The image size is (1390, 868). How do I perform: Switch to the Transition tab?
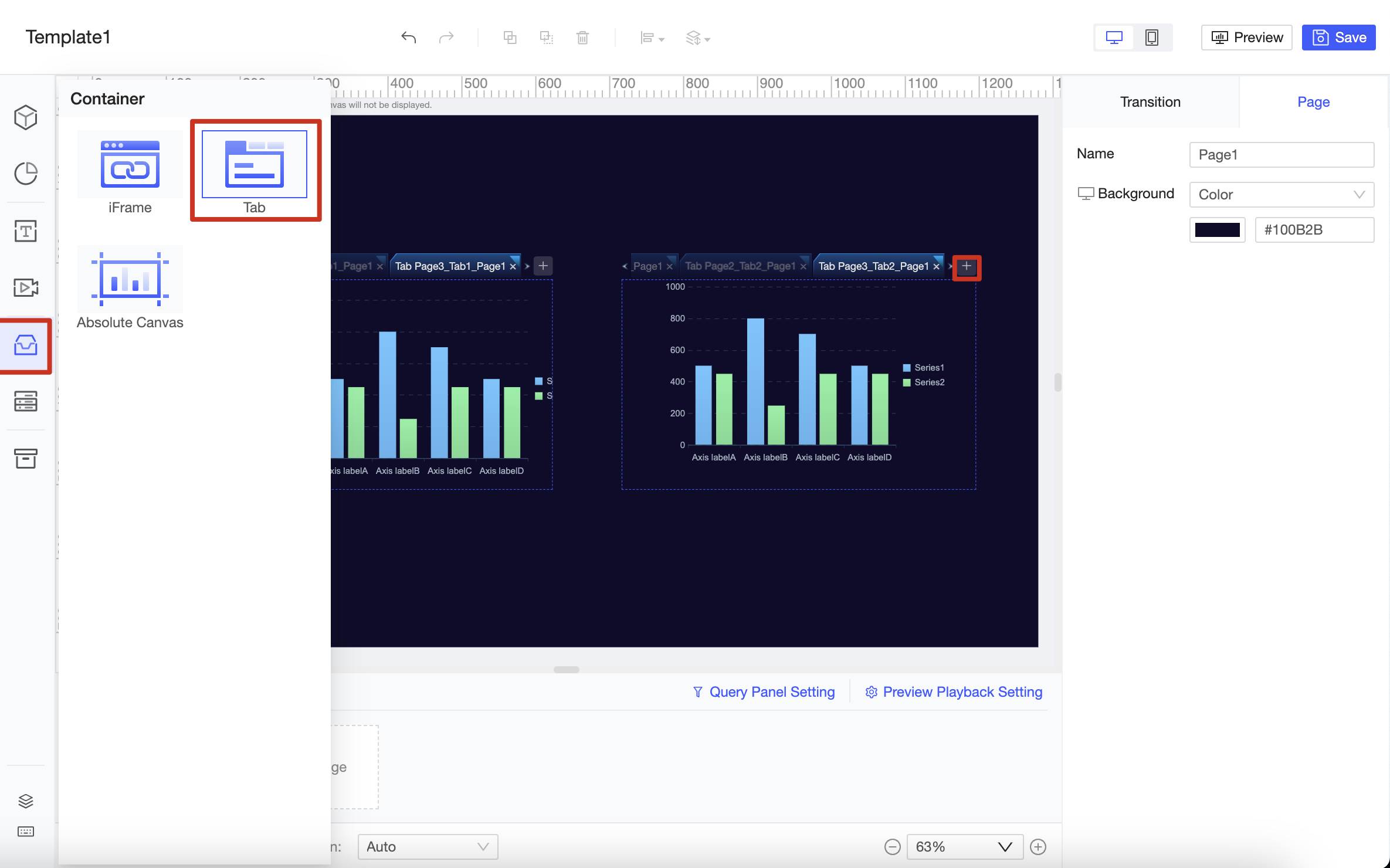[x=1150, y=101]
